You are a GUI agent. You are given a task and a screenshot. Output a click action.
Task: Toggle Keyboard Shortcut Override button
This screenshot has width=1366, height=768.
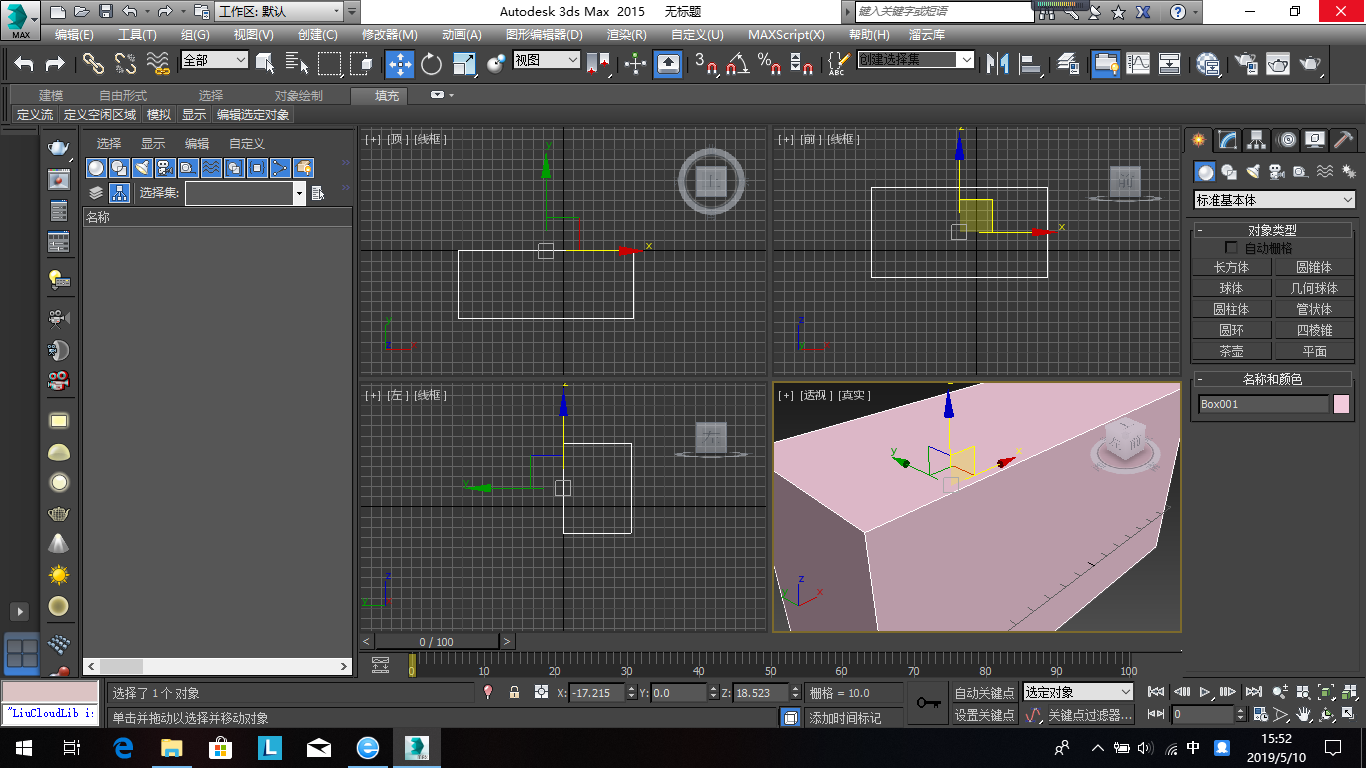[668, 64]
